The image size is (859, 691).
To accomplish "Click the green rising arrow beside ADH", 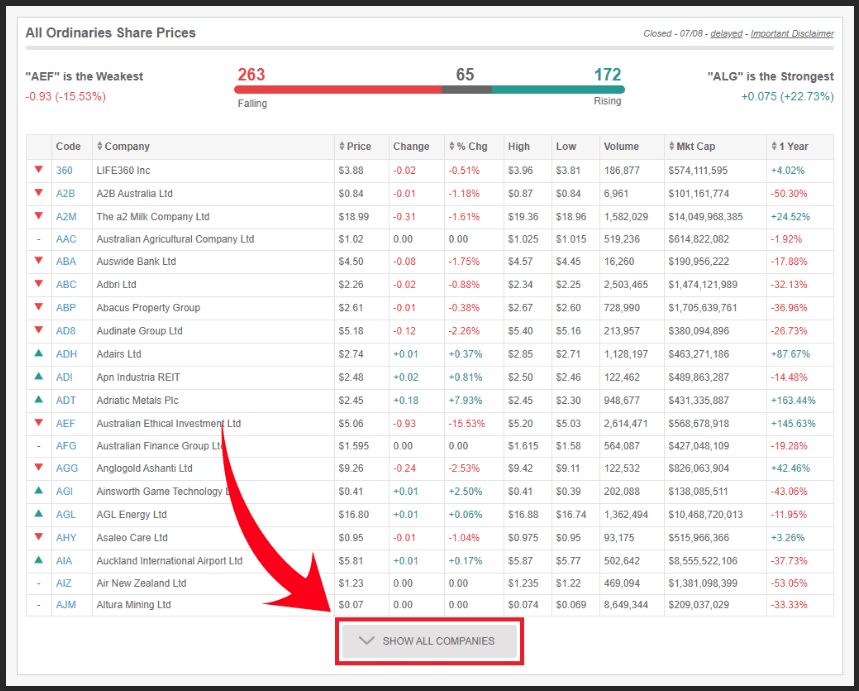I will click(38, 353).
